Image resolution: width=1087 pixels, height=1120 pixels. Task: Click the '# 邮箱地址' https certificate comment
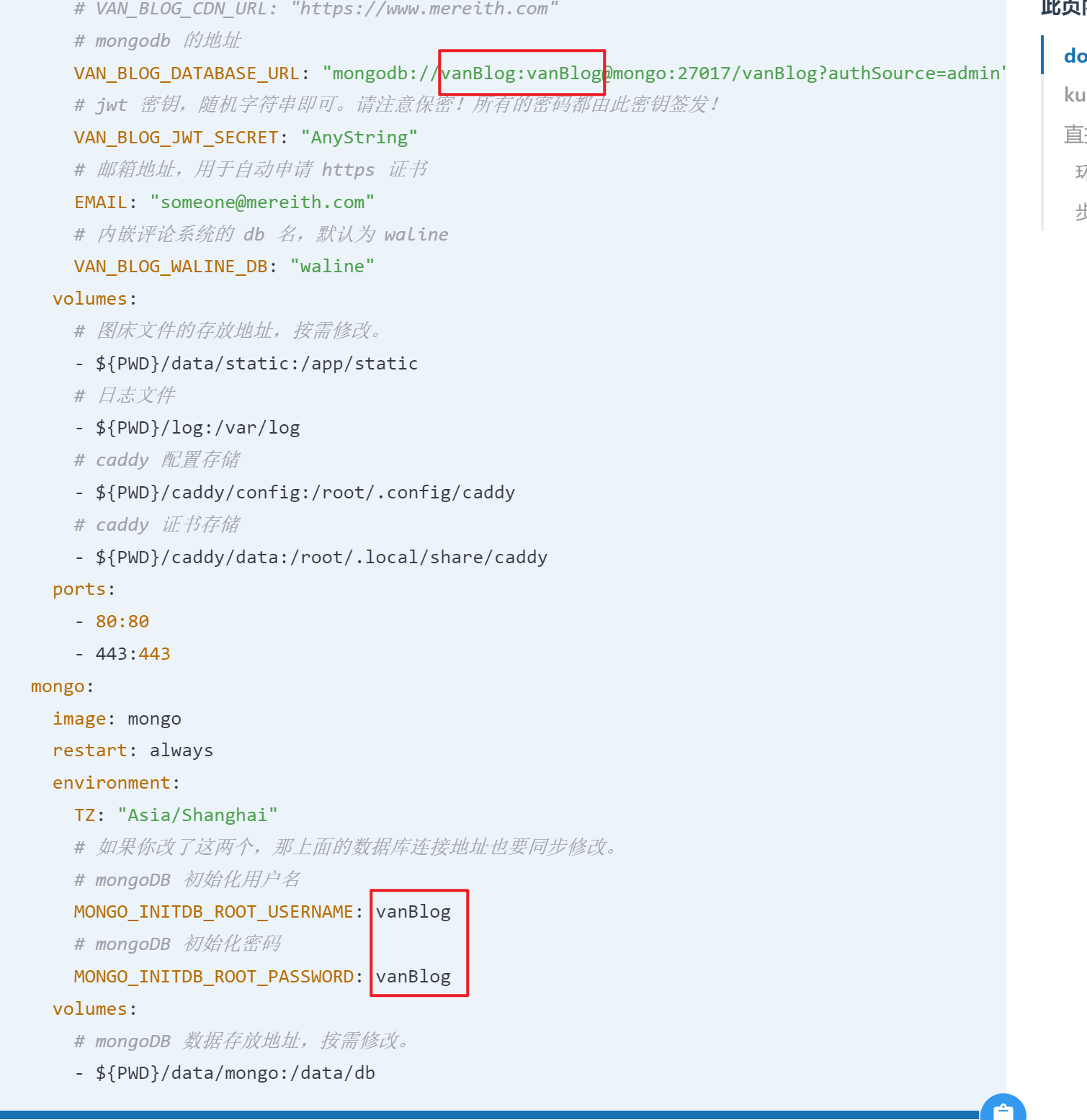click(x=251, y=170)
